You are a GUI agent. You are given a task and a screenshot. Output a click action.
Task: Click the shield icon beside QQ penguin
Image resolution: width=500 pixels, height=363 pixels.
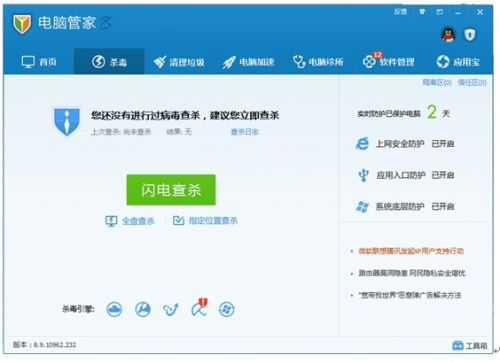(470, 35)
